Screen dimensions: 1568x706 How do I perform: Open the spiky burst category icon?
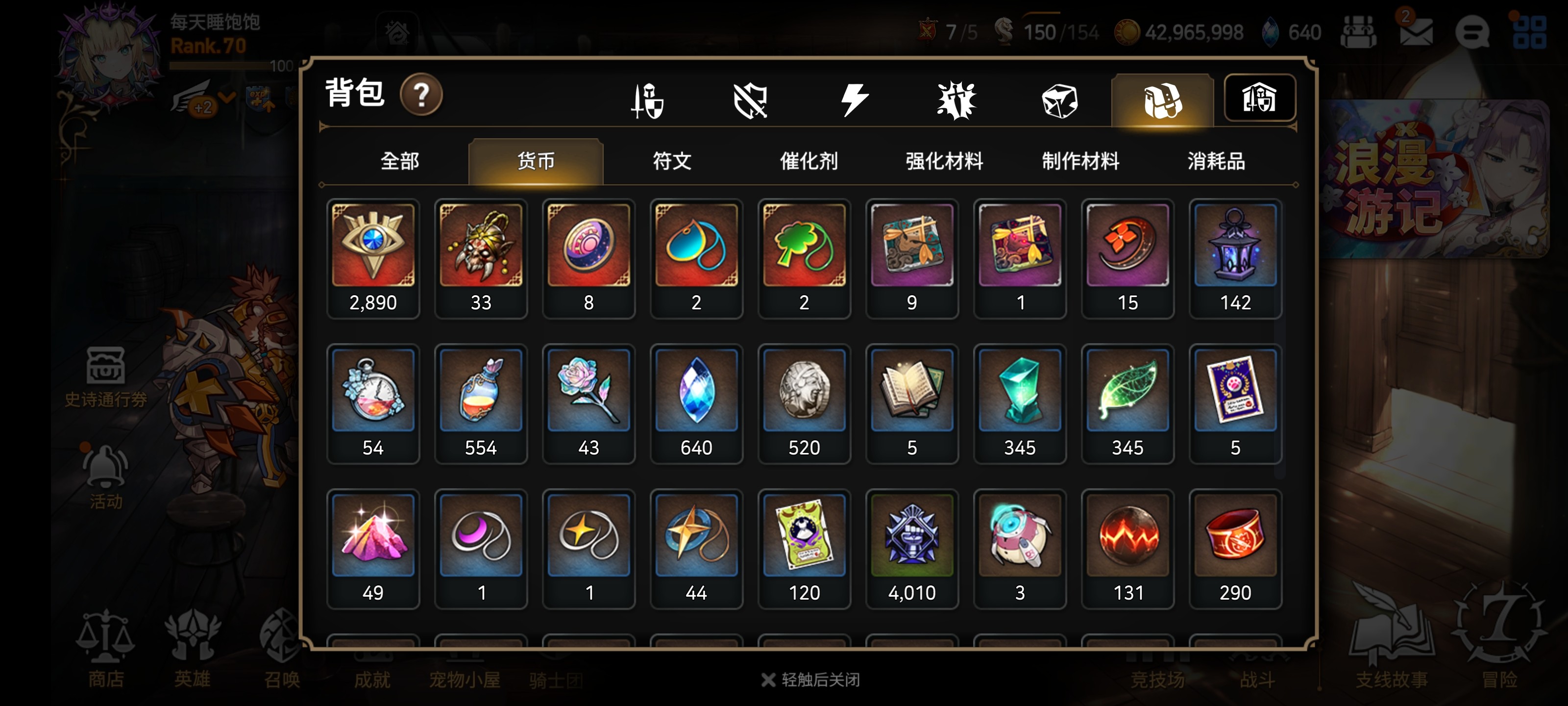click(x=956, y=100)
